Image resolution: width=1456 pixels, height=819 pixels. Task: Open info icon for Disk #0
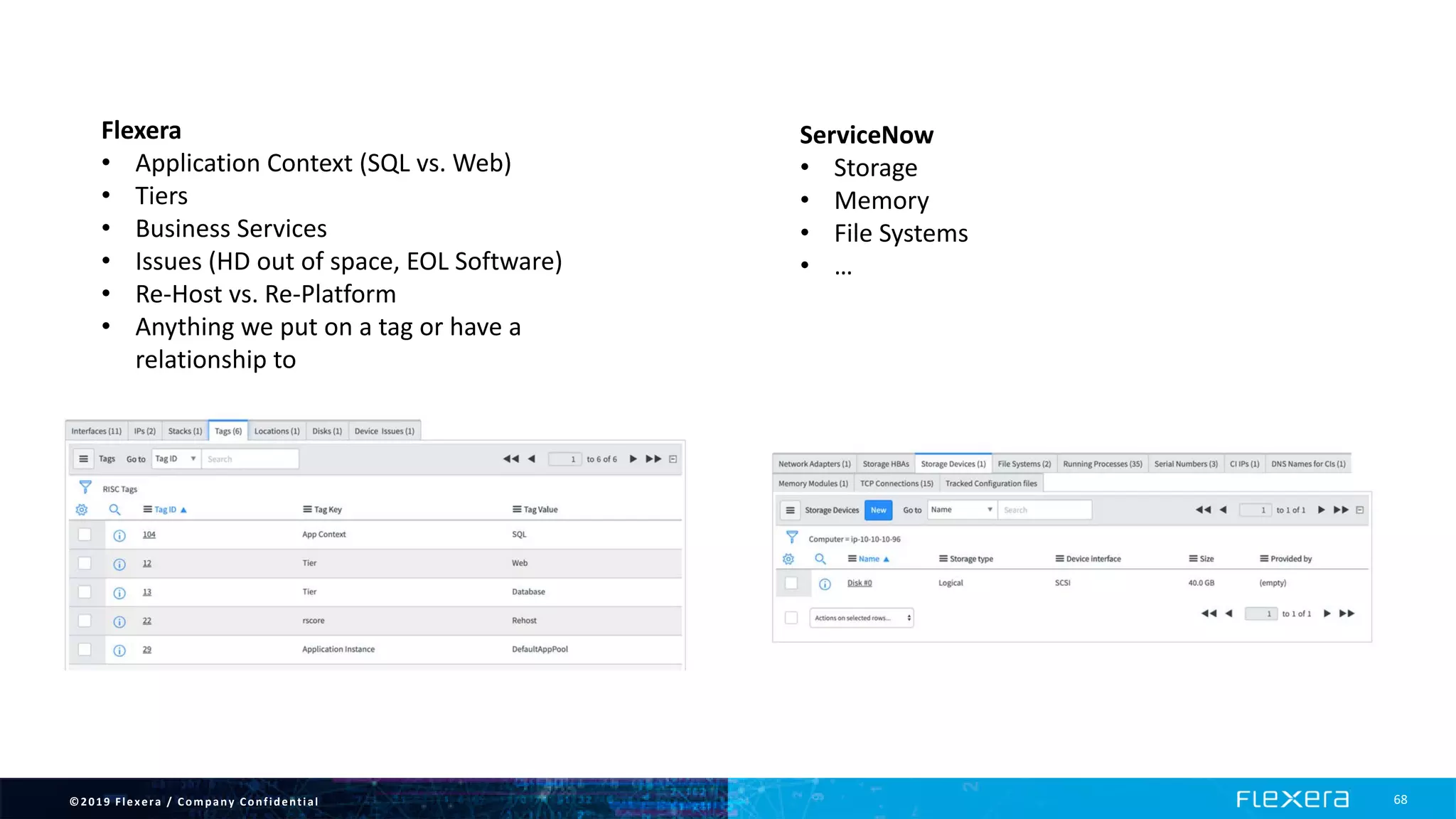click(x=825, y=584)
